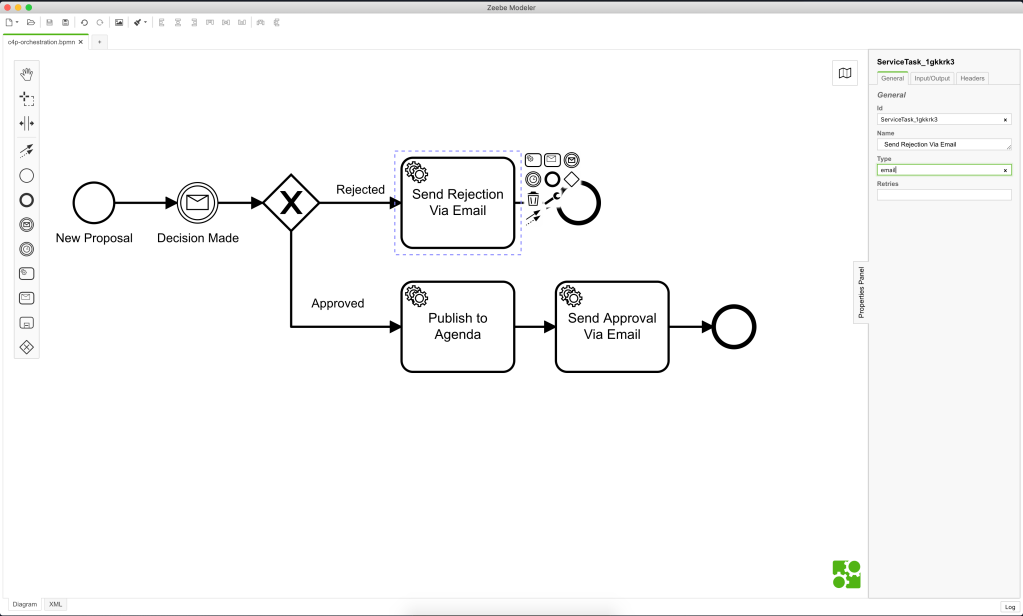Image resolution: width=1023 pixels, height=616 pixels.
Task: Activate the create/remove space tool
Action: [26, 123]
